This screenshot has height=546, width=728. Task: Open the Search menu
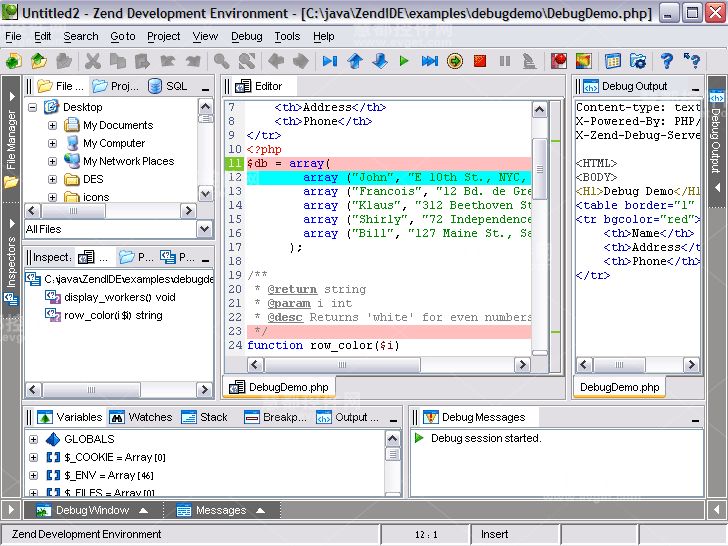click(x=81, y=36)
